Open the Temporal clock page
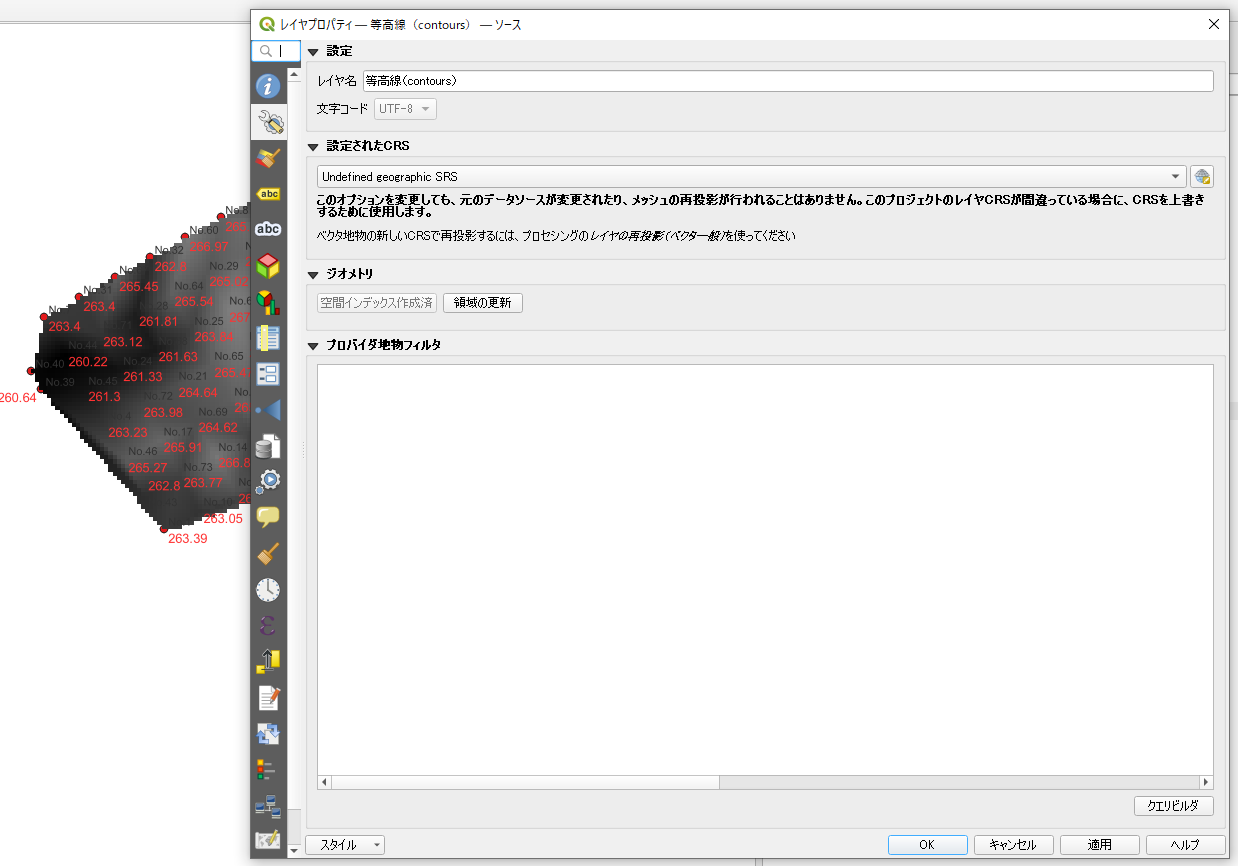The image size is (1238, 866). pyautogui.click(x=268, y=590)
